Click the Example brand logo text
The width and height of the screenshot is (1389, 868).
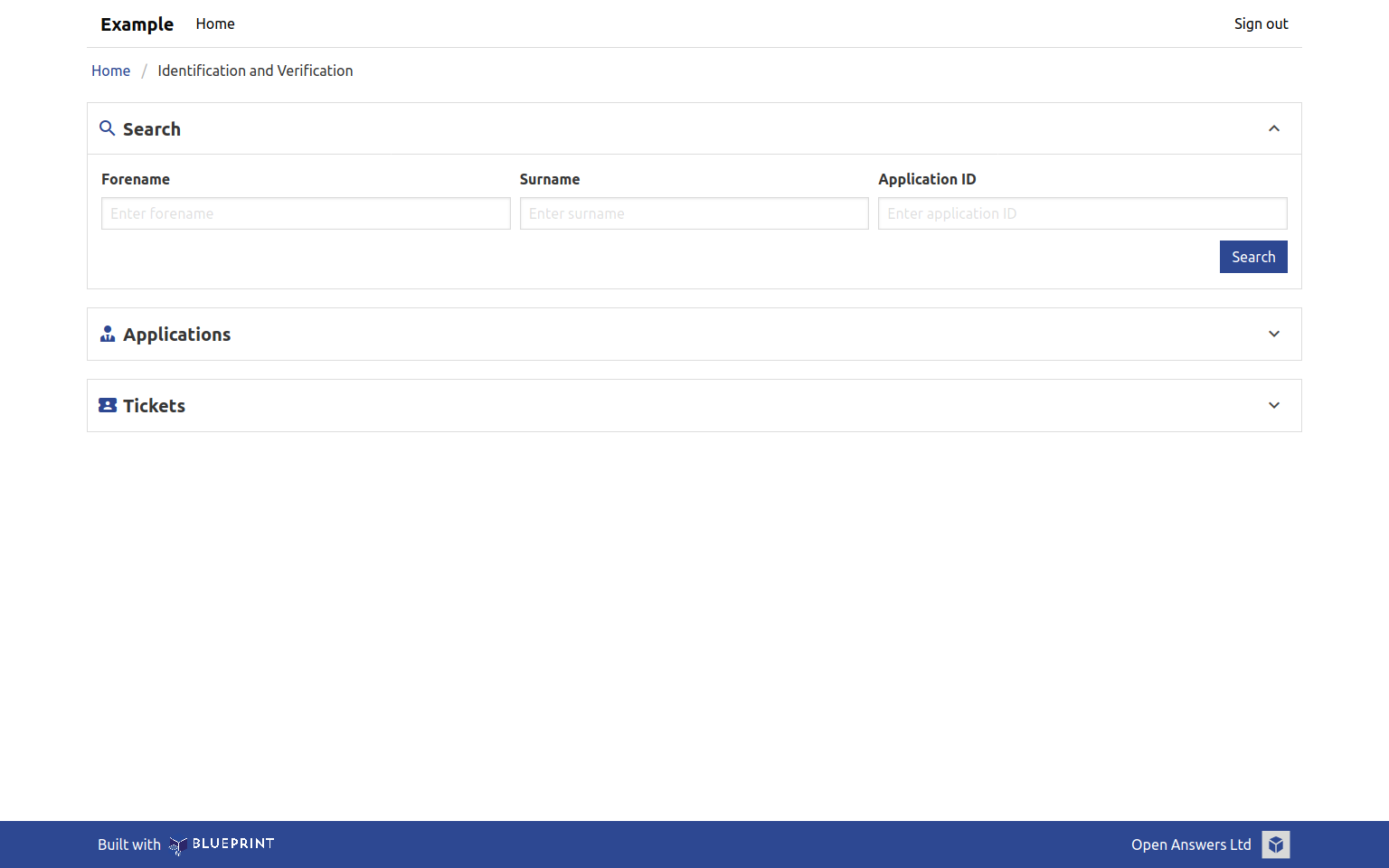pyautogui.click(x=137, y=24)
